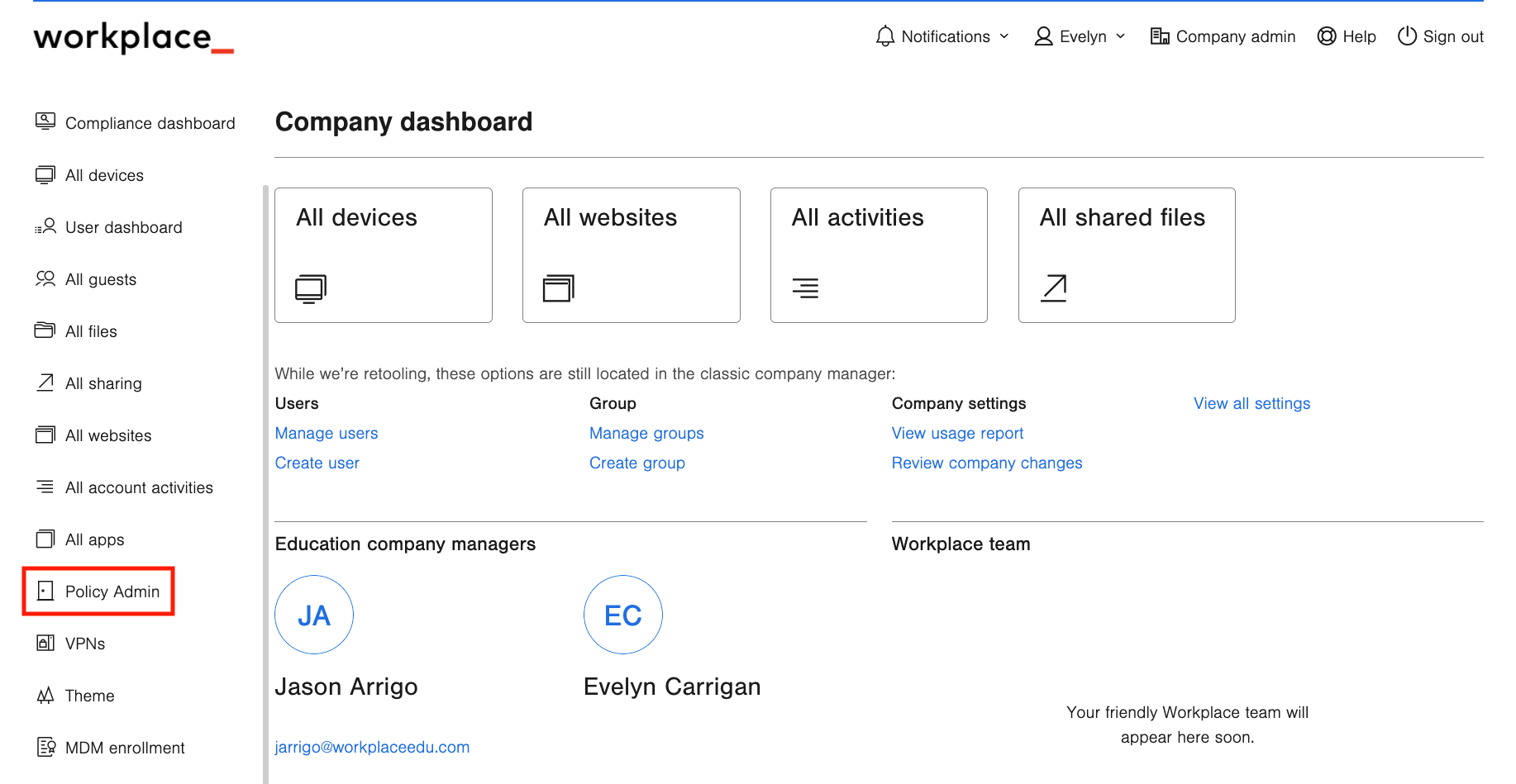Click the Theme sidebar icon
The width and height of the screenshot is (1516, 784).
pos(45,695)
